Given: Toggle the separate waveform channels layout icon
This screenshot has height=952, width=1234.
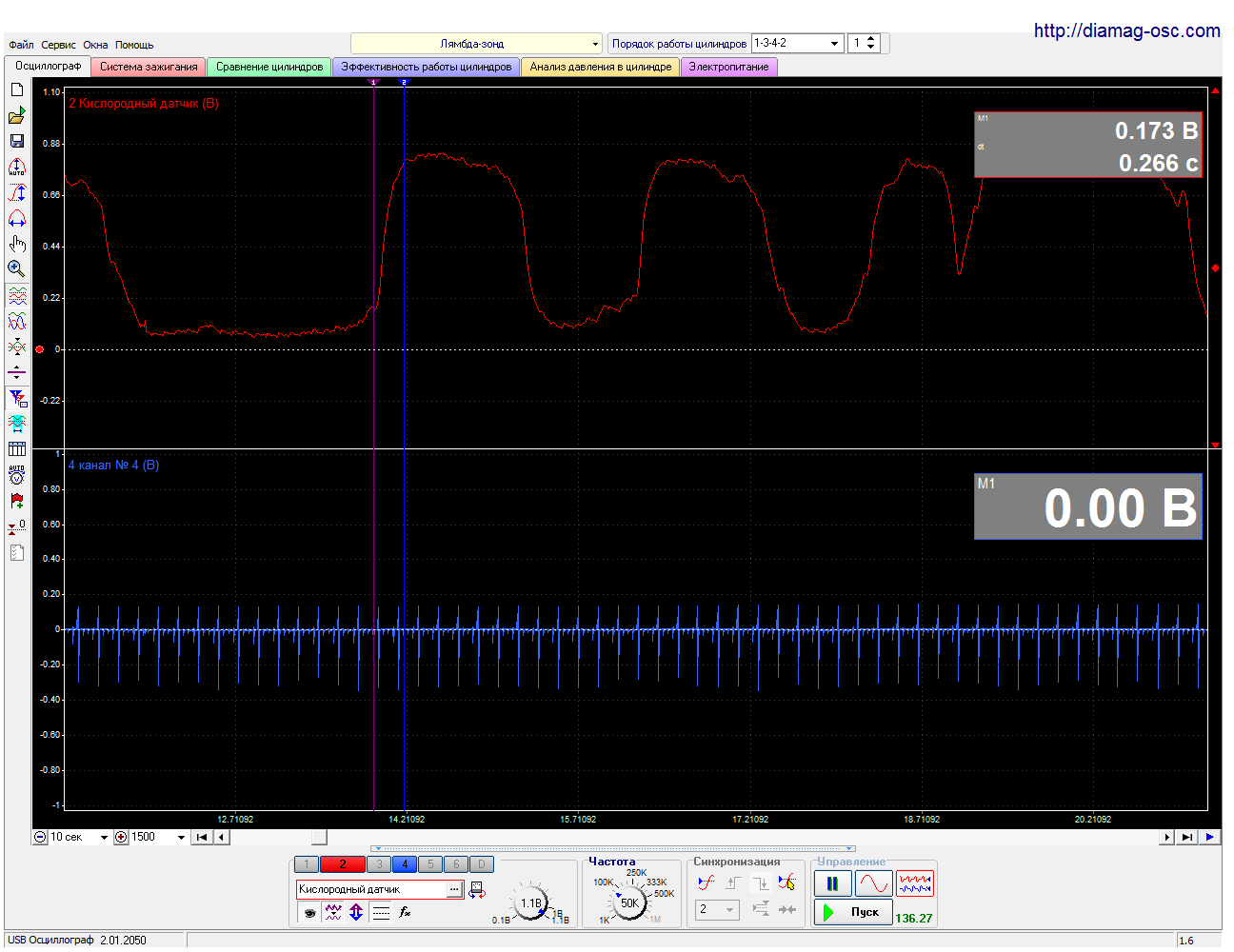Looking at the screenshot, I should point(17,296).
